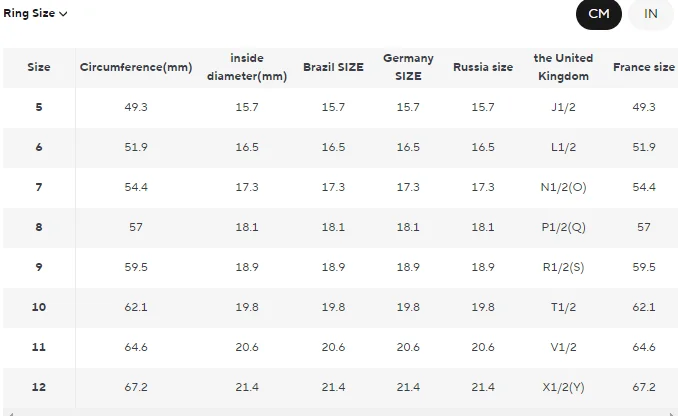The image size is (678, 416).
Task: Click the Russia size column header
Action: point(483,67)
